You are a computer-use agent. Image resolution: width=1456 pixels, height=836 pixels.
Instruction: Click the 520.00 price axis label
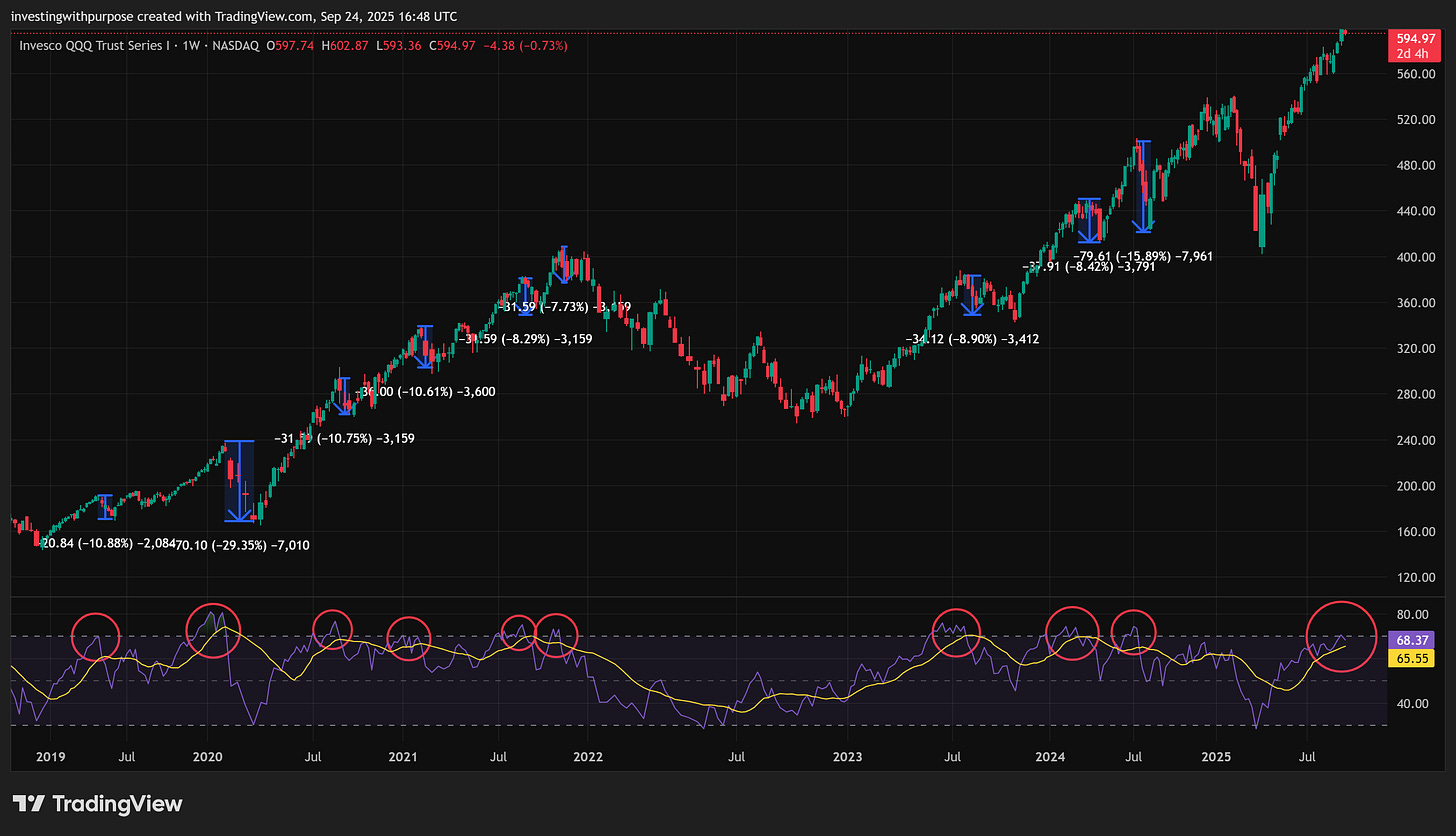[x=1417, y=120]
